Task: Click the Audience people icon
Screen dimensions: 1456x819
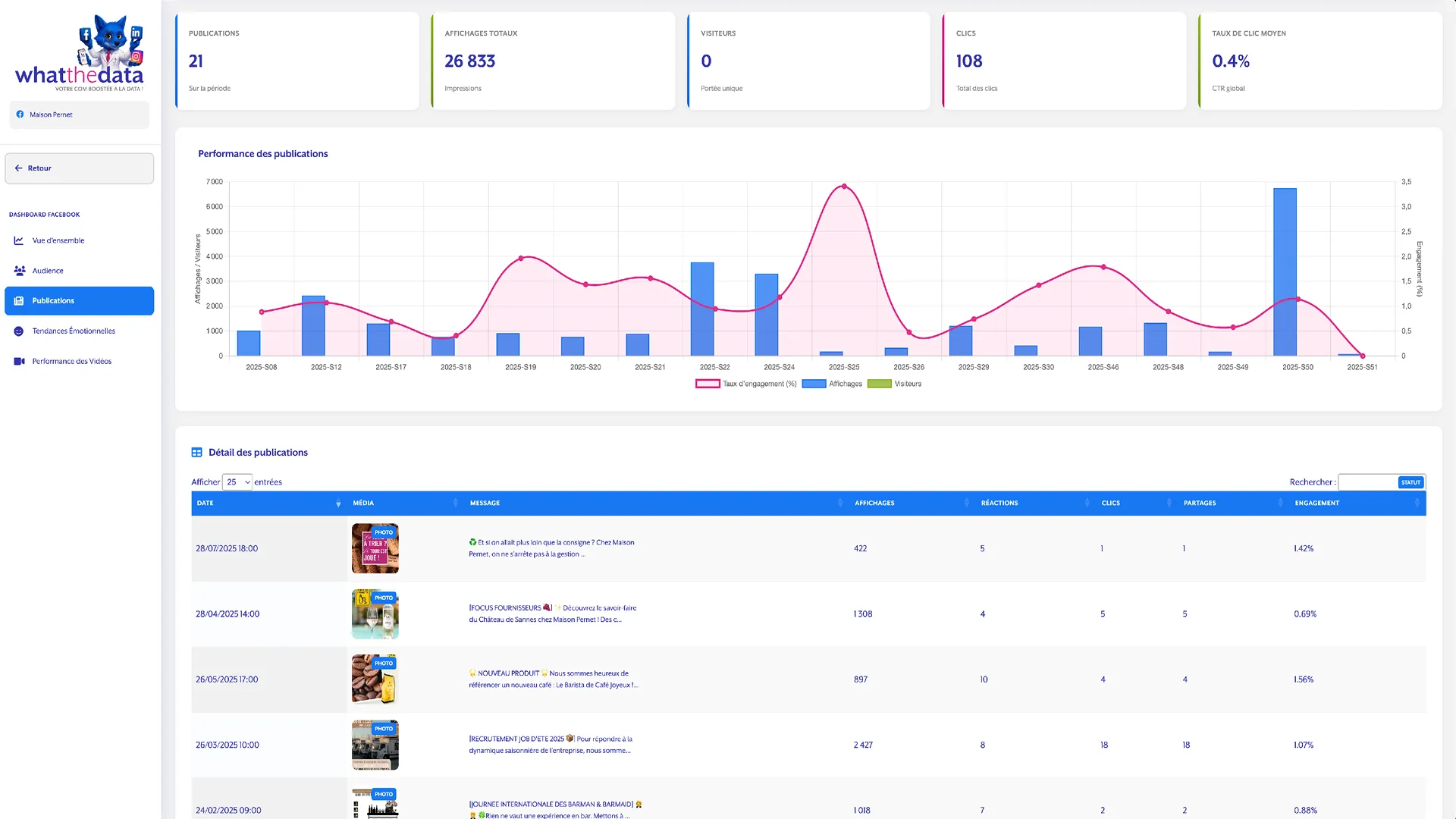Action: 20,271
